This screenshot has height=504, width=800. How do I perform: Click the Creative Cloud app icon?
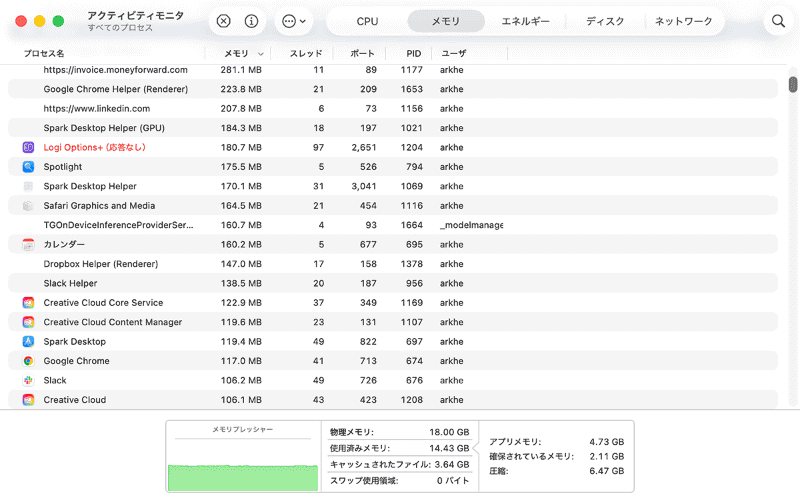[28, 399]
